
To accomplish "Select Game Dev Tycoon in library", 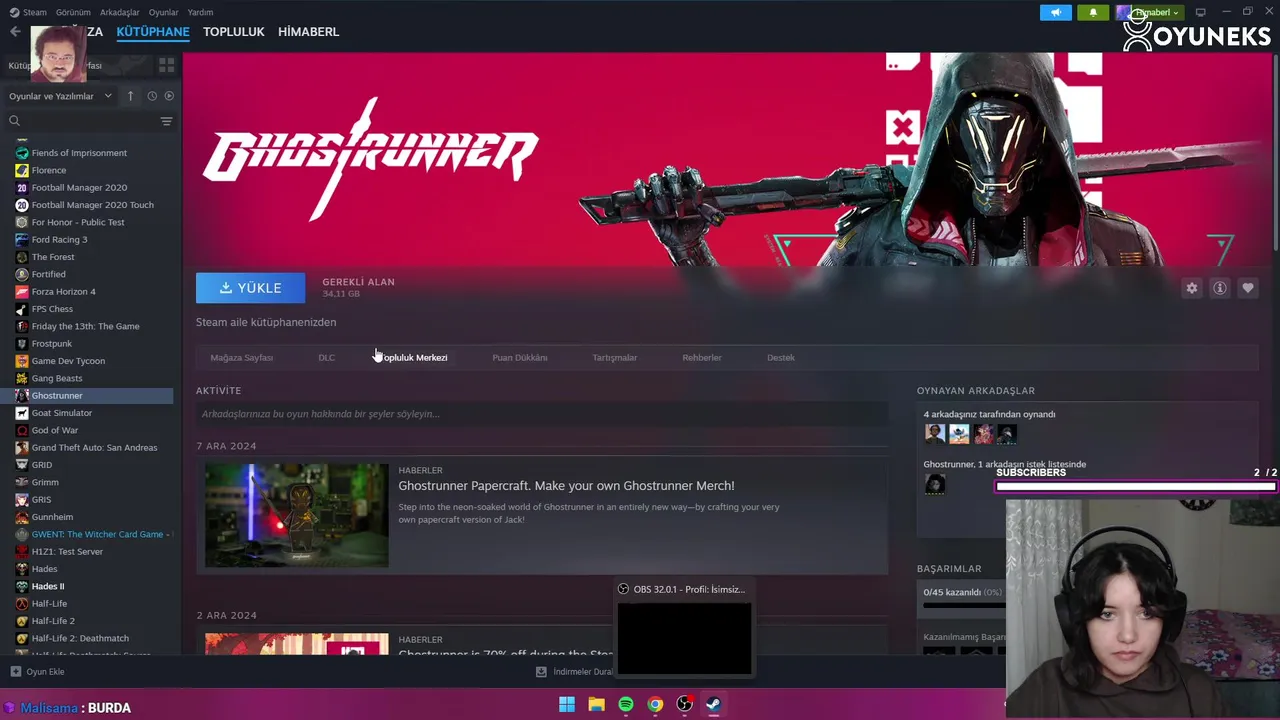I will (x=68, y=361).
